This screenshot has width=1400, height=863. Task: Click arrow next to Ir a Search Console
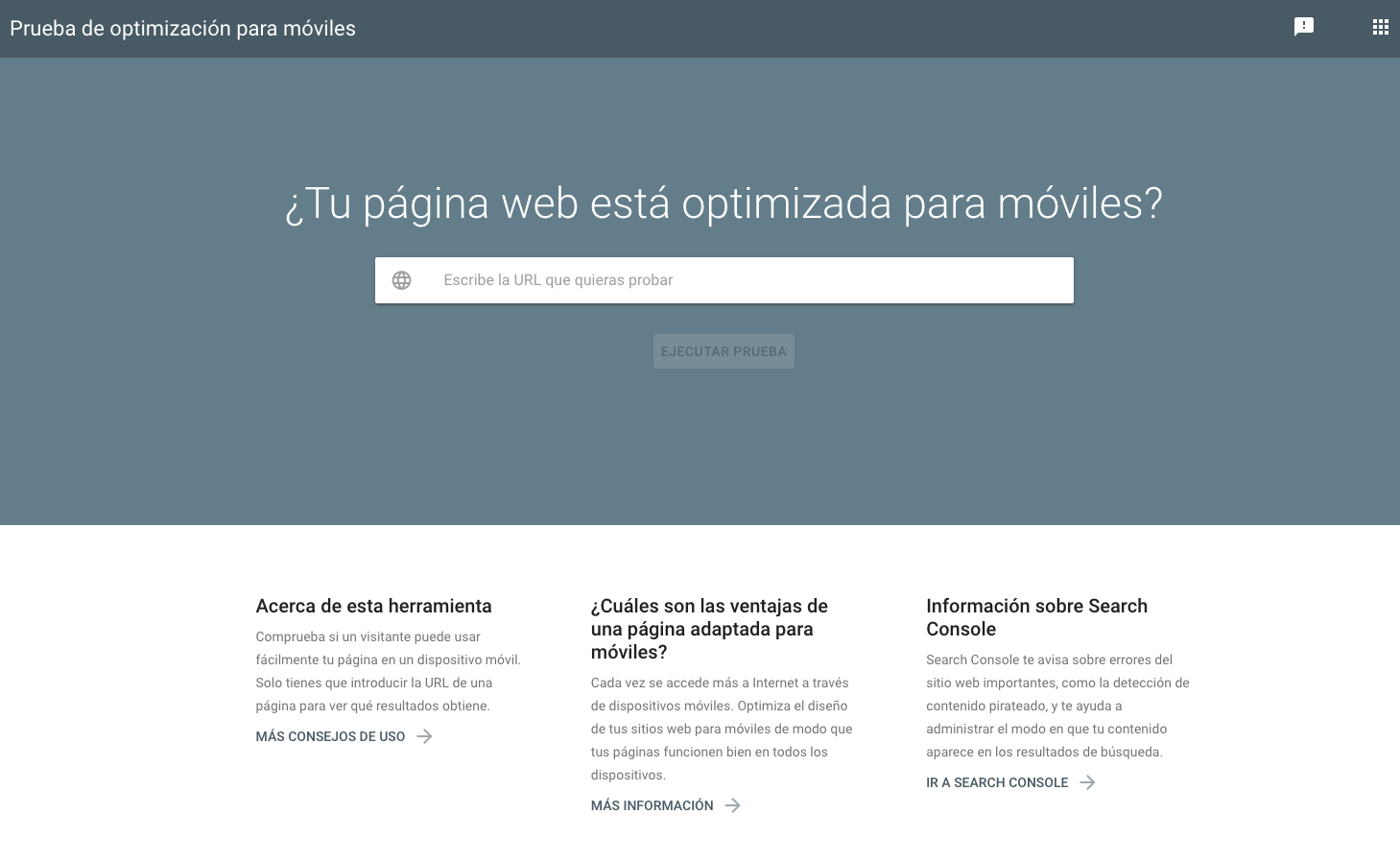(x=1087, y=782)
